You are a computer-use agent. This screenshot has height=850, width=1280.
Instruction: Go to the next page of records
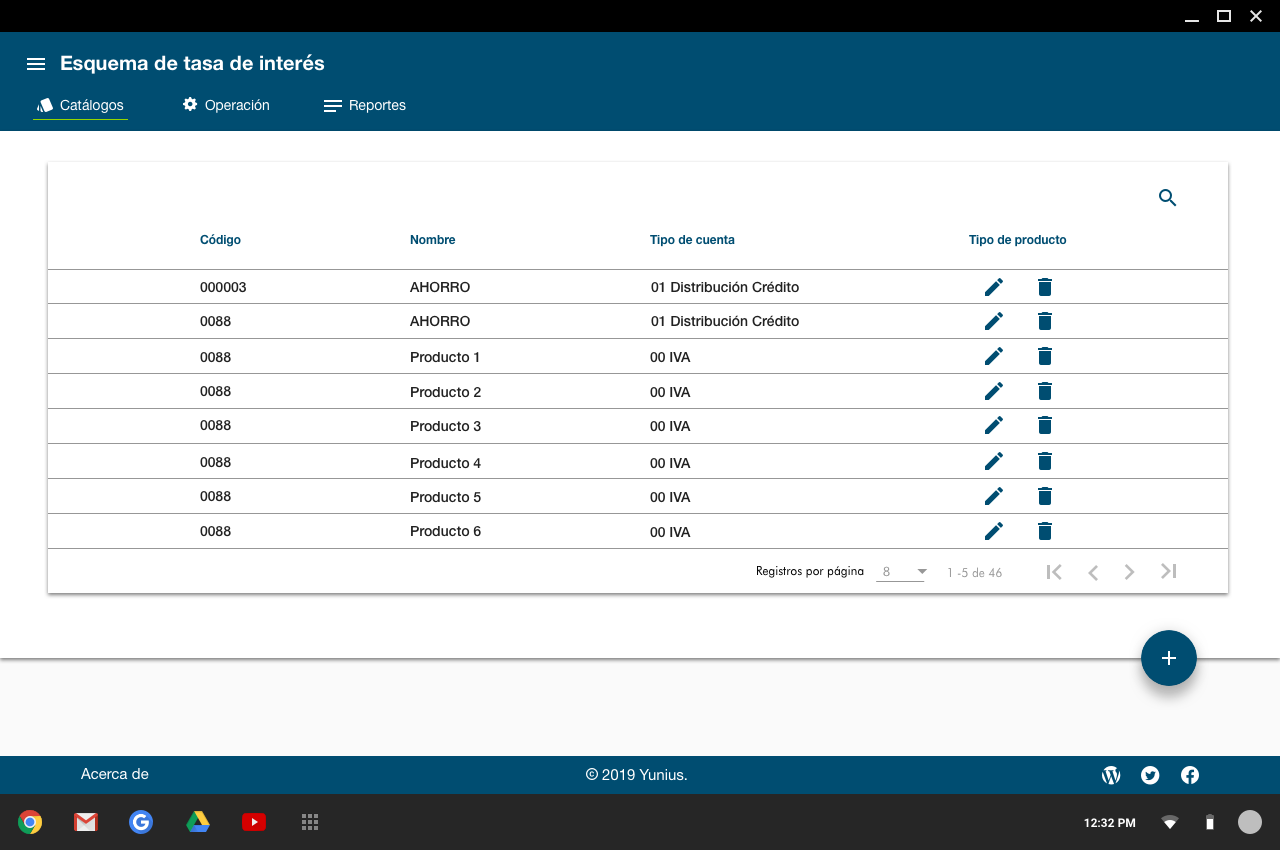[1129, 572]
